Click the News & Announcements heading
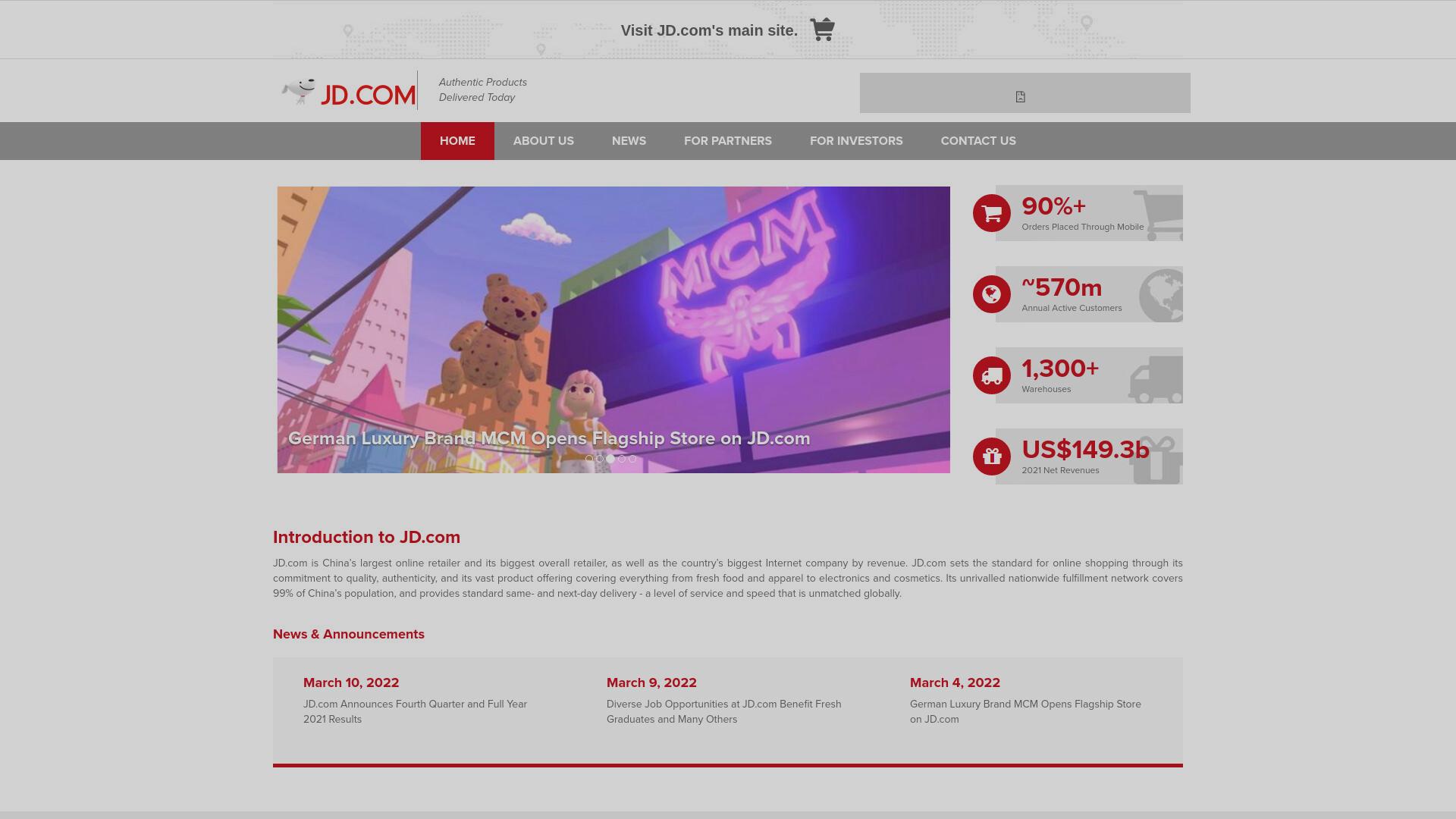The image size is (1456, 819). [349, 635]
